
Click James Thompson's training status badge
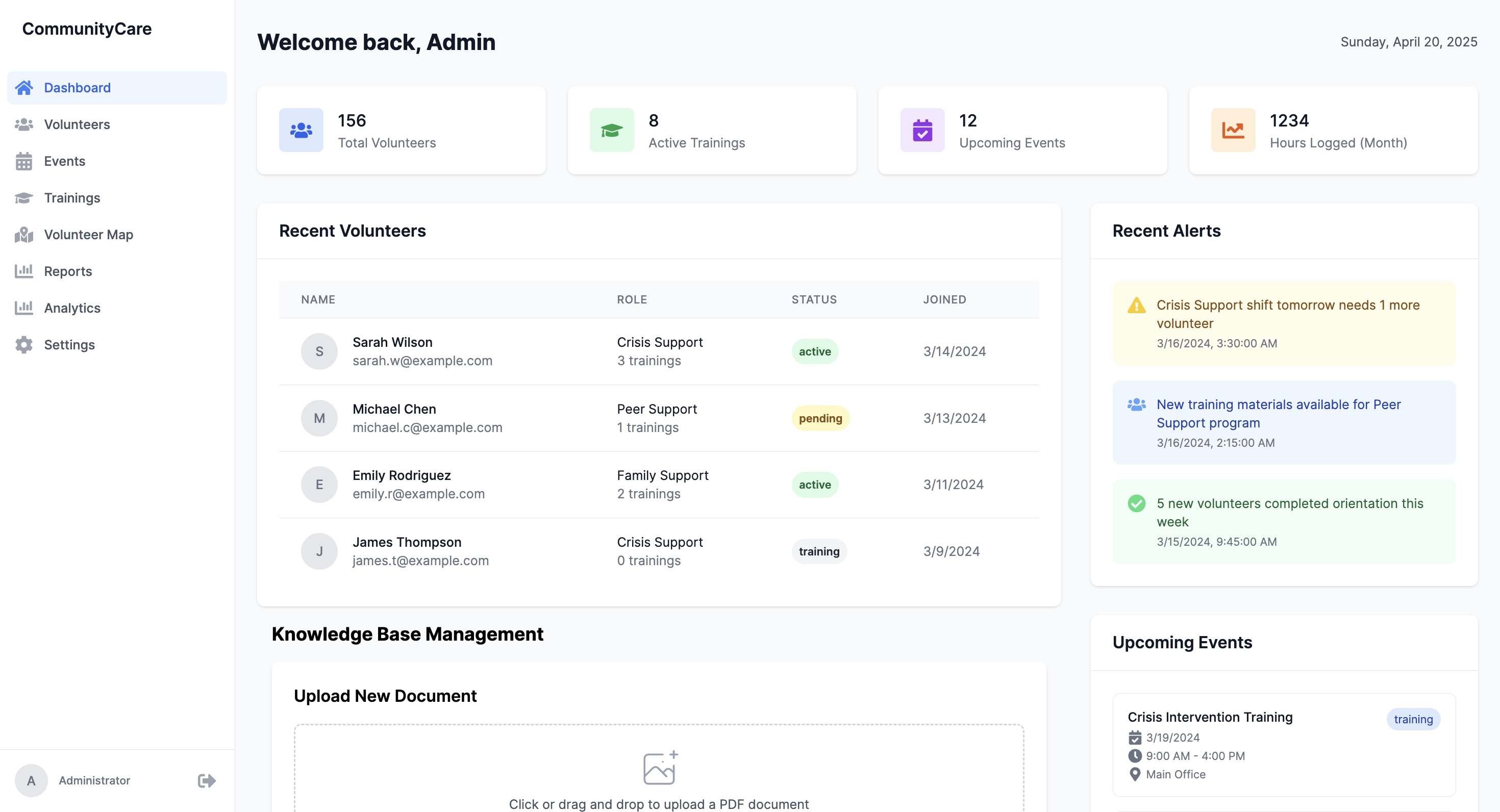pos(819,551)
